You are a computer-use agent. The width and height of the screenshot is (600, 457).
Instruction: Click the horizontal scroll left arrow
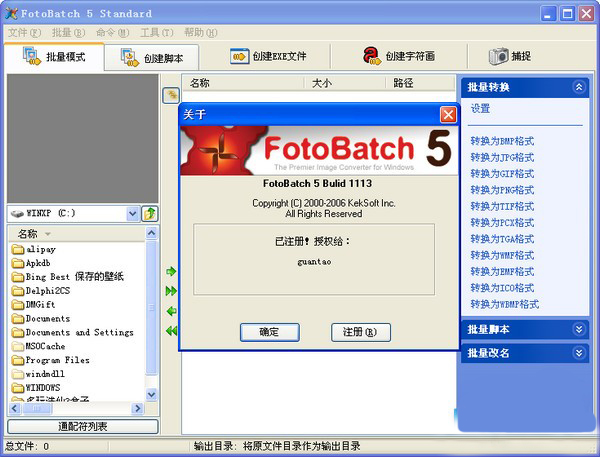(x=15, y=408)
